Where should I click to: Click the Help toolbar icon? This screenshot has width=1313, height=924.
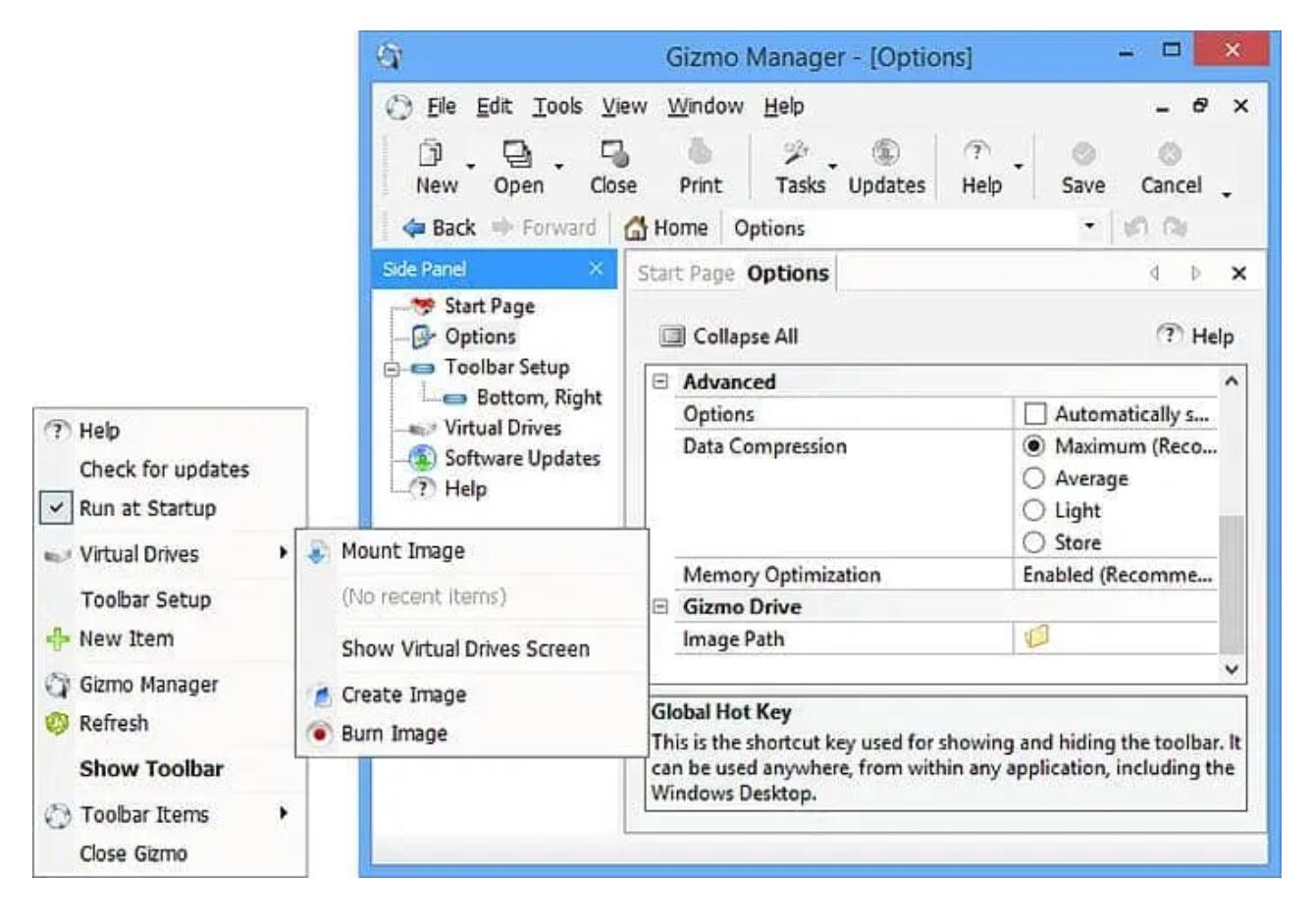point(976,151)
